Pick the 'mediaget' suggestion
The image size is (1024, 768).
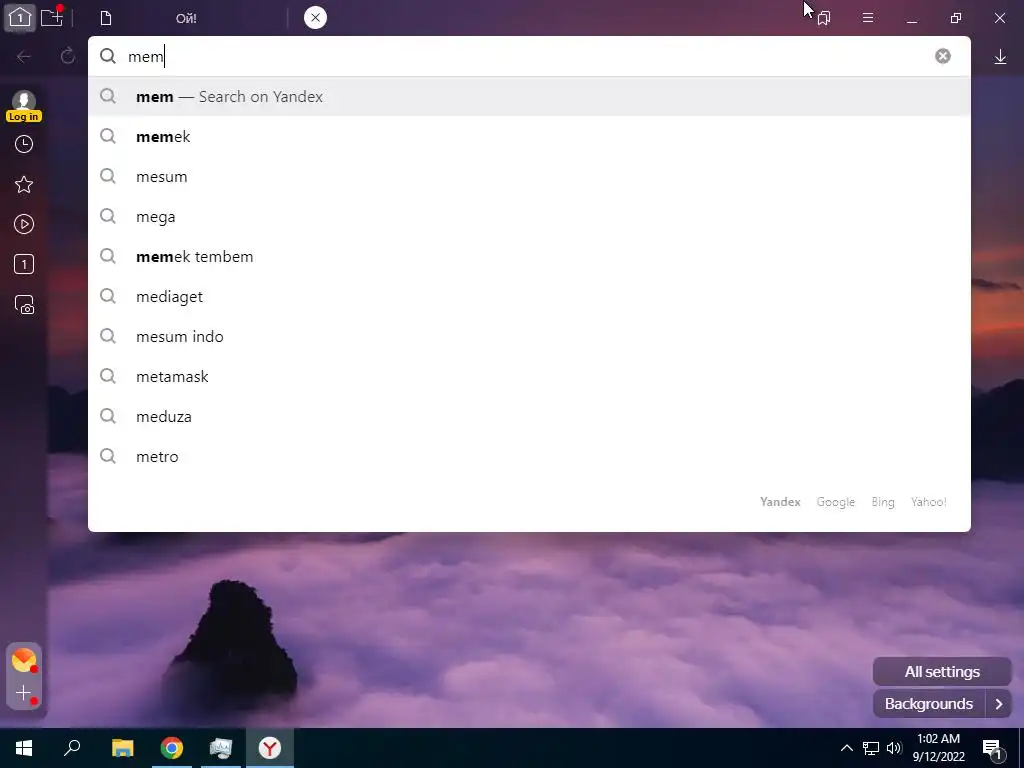(x=529, y=296)
